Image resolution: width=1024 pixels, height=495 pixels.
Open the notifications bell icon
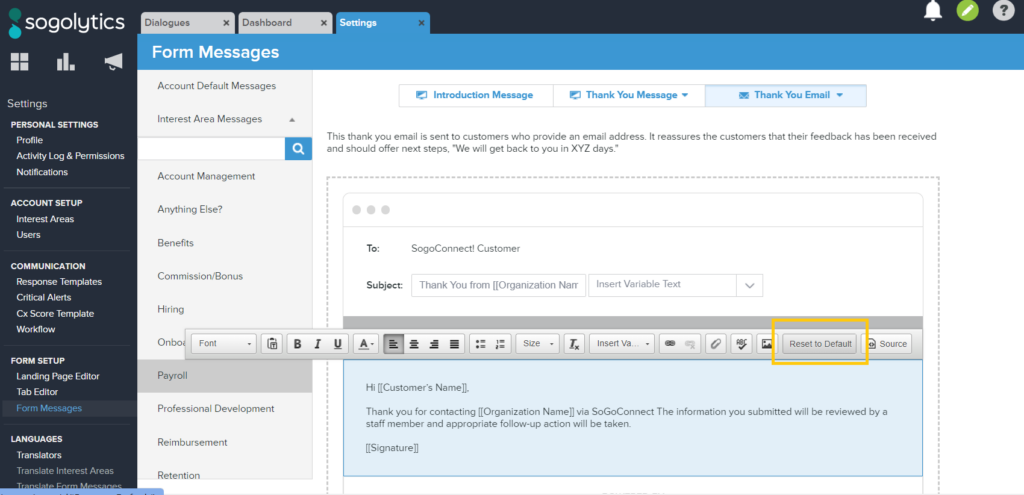(932, 11)
